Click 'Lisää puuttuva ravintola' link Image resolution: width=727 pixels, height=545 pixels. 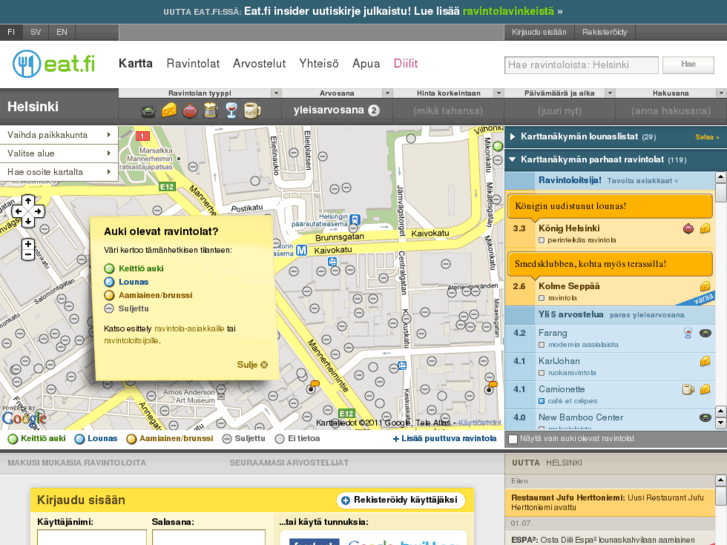tap(445, 439)
